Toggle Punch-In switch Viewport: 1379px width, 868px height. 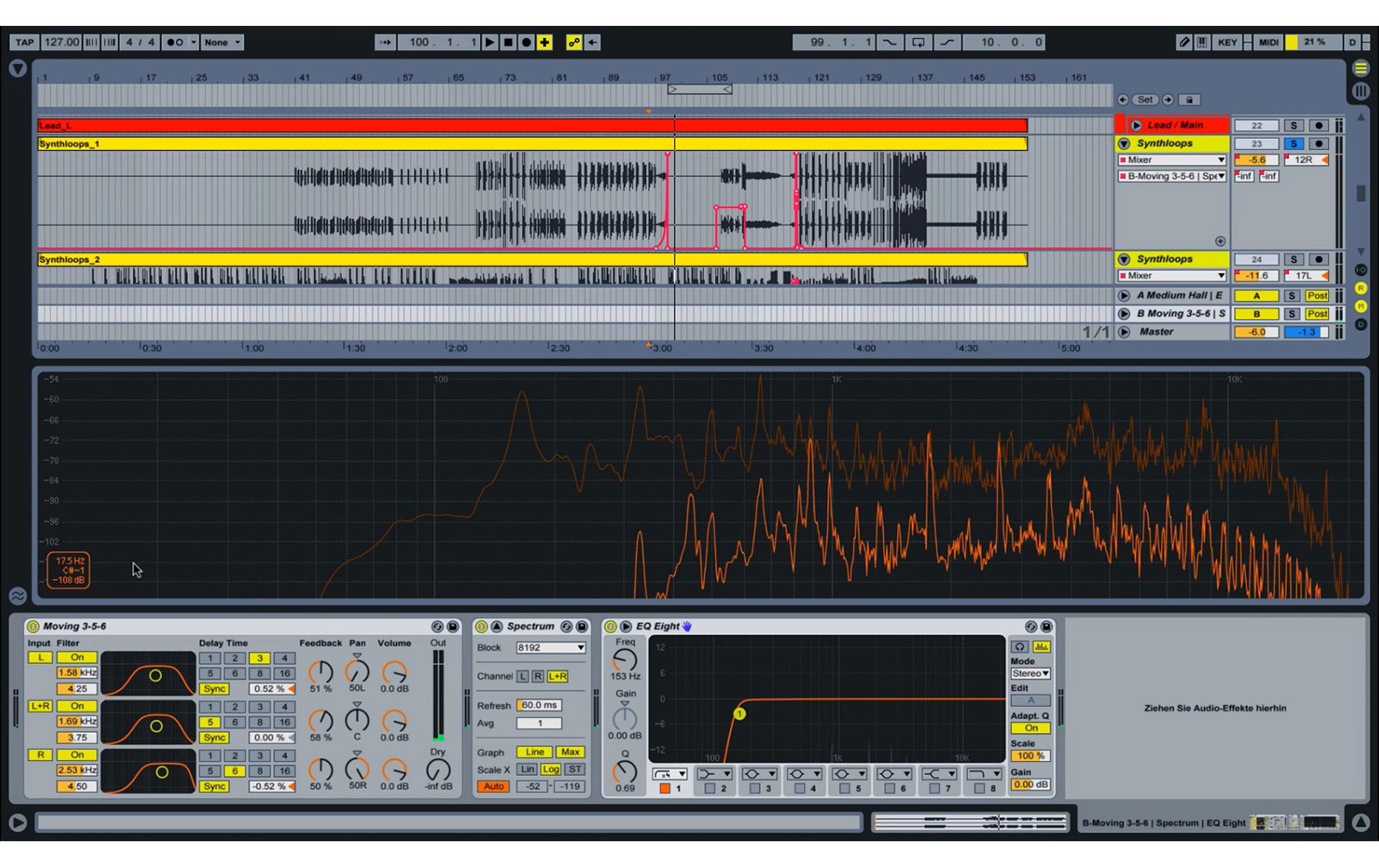click(889, 42)
